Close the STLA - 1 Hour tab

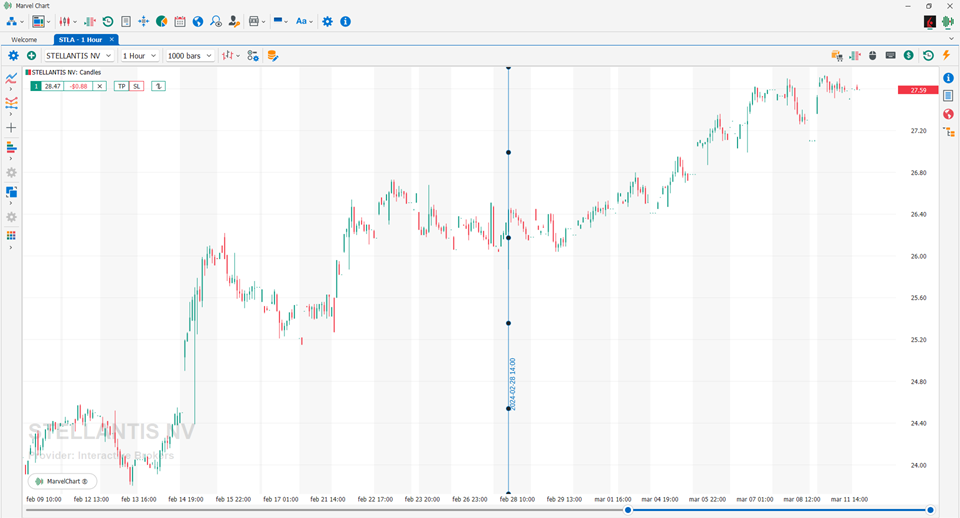coord(111,39)
